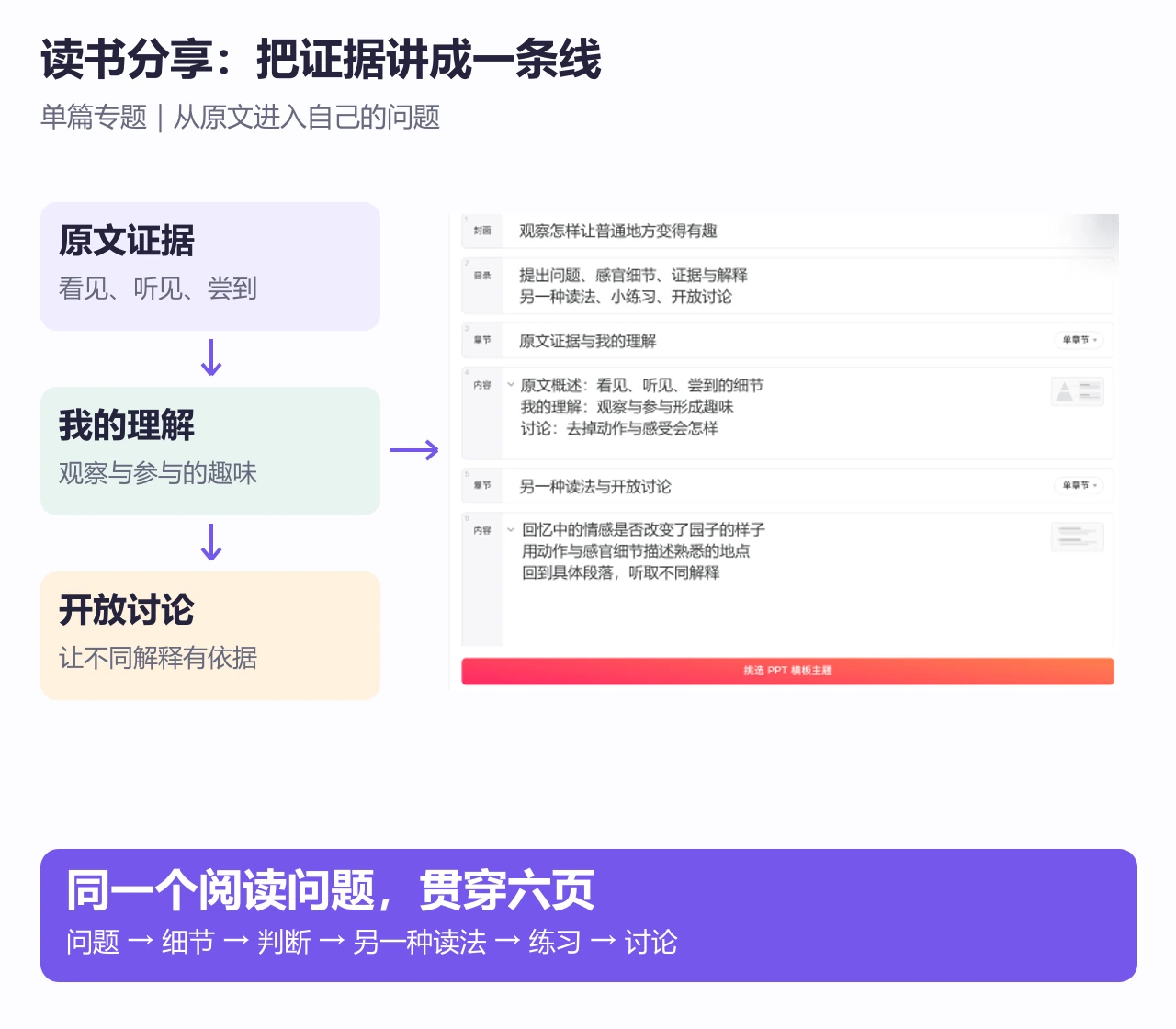Screen dimensions: 1176x1029
Task: Click the 内容 label beside 回忆中的情感
Action: point(482,530)
